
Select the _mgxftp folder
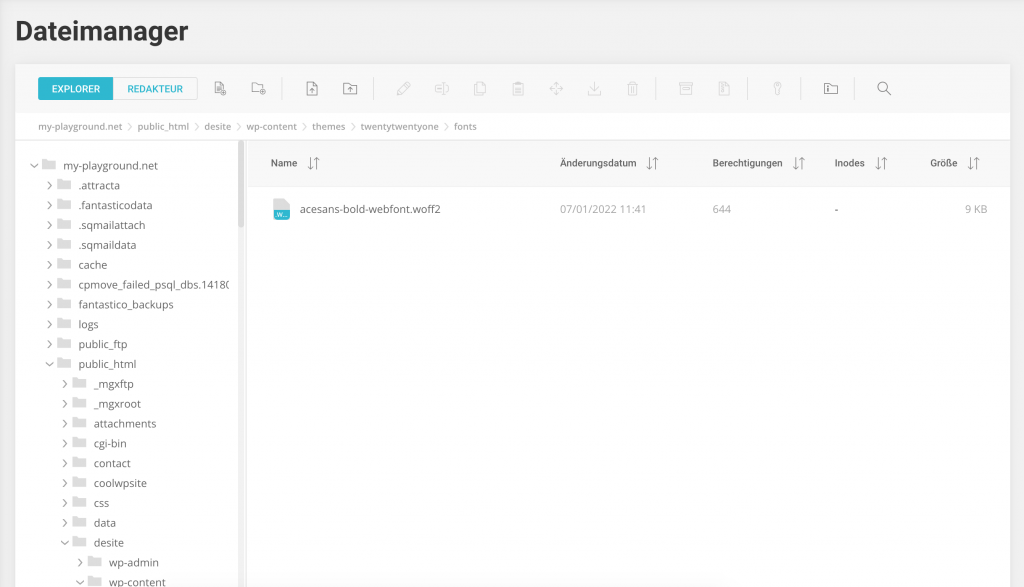coord(114,384)
